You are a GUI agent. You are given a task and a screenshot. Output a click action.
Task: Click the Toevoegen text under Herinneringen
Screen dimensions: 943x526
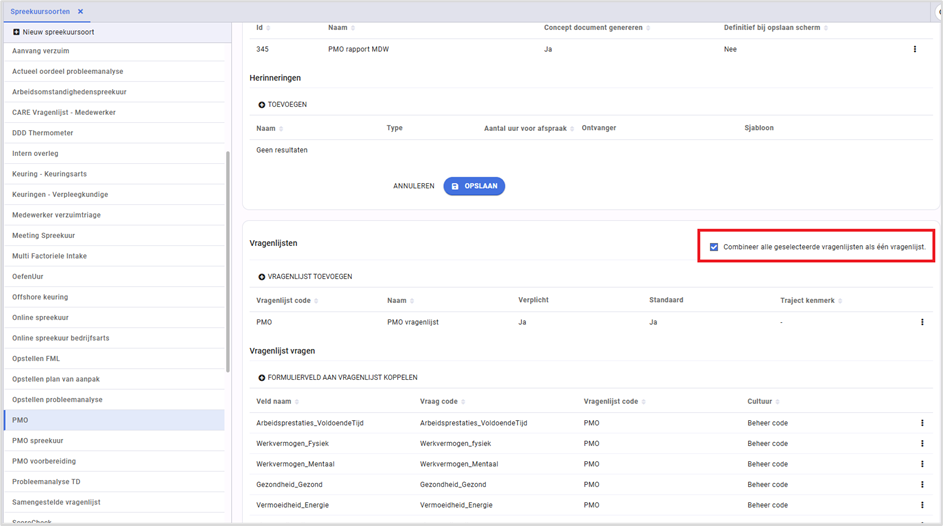(287, 105)
